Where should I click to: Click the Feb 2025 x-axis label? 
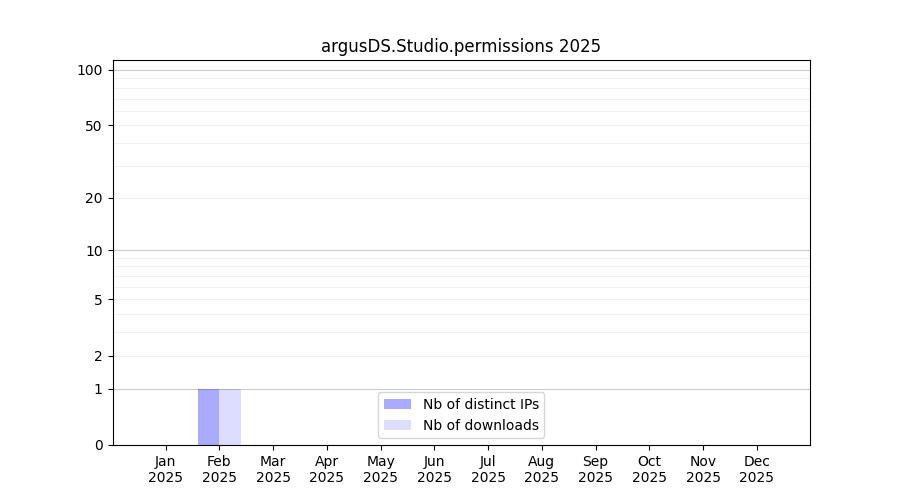pyautogui.click(x=219, y=469)
